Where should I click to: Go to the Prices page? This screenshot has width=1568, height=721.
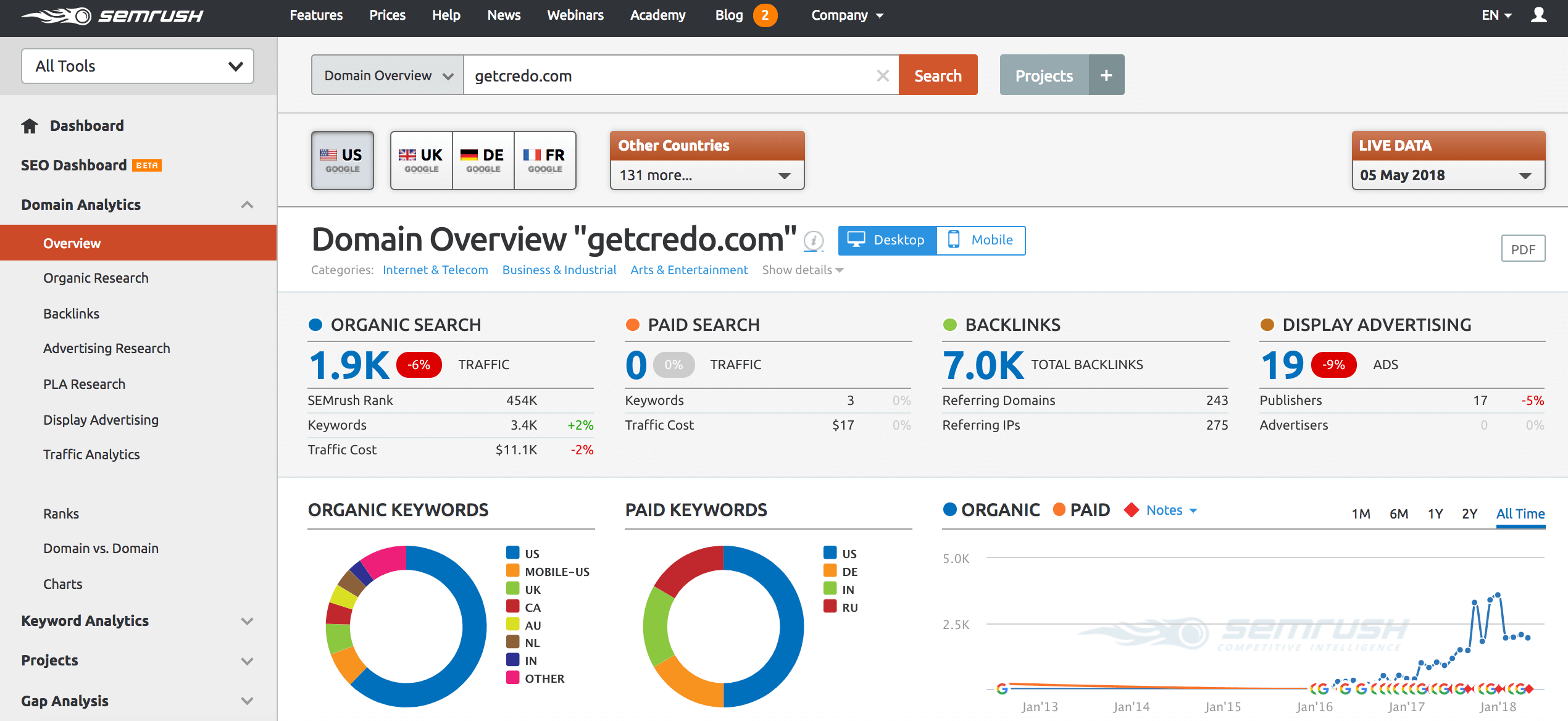387,15
